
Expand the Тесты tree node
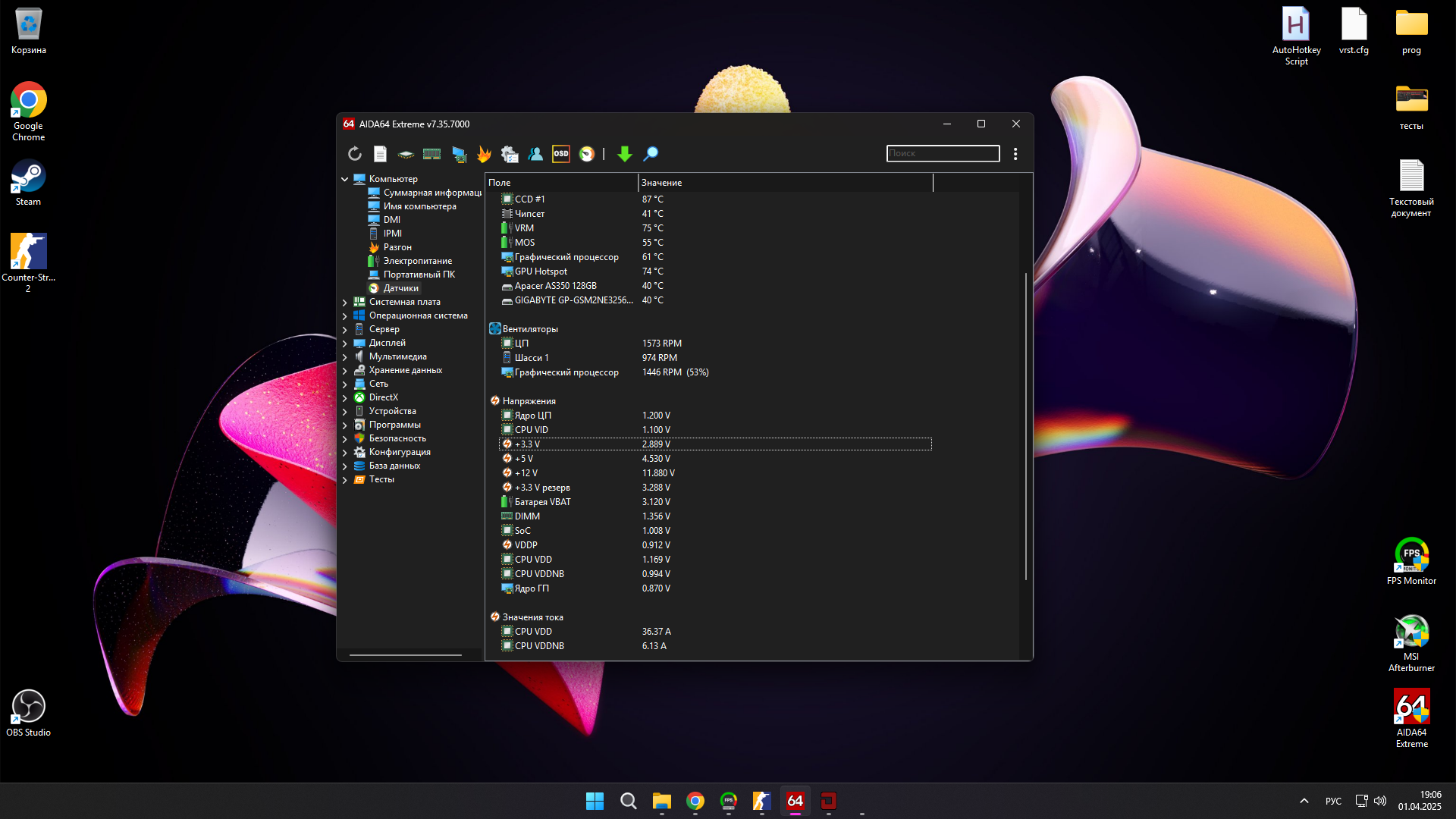click(344, 479)
